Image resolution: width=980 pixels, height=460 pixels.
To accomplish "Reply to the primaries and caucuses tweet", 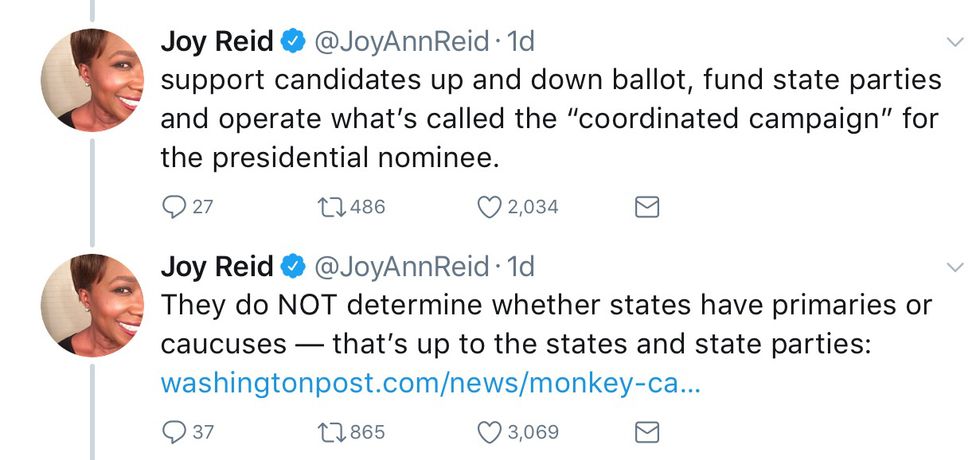I will coord(174,432).
